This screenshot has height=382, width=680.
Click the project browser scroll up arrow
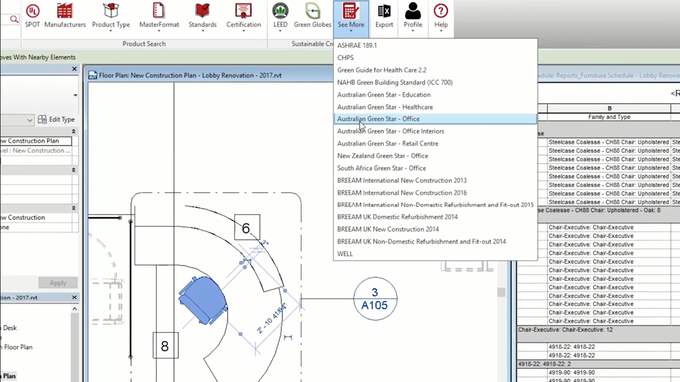[75, 309]
